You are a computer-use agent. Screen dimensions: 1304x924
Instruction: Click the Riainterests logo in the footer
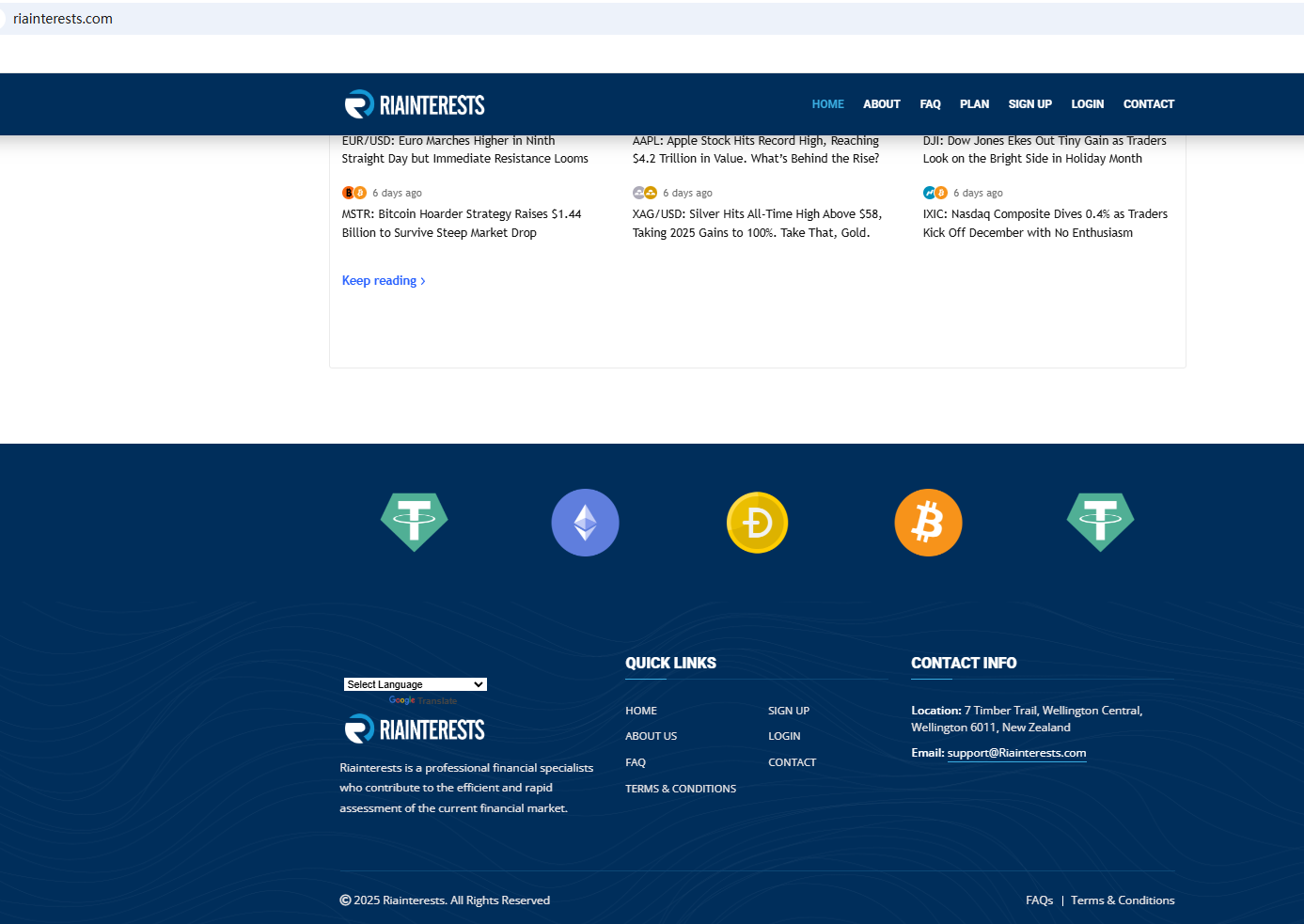tap(415, 729)
